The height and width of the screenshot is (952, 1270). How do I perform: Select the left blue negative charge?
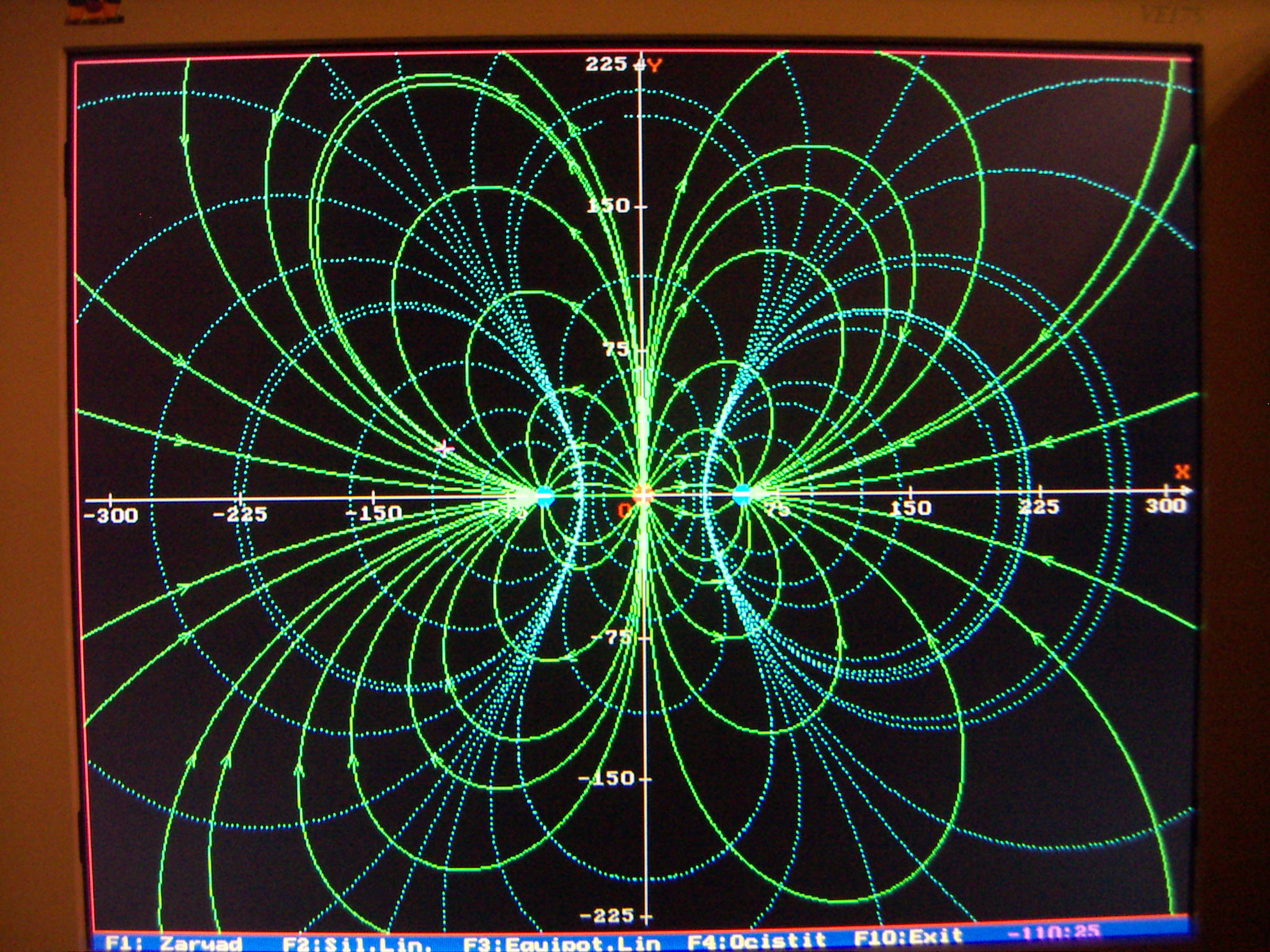point(544,496)
